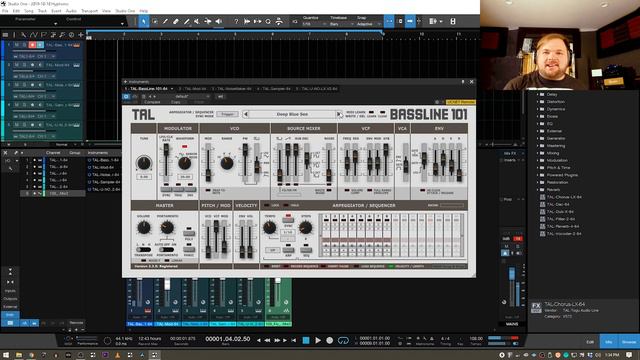Click the transport Stop button
The height and width of the screenshot is (360, 640).
click(306, 340)
